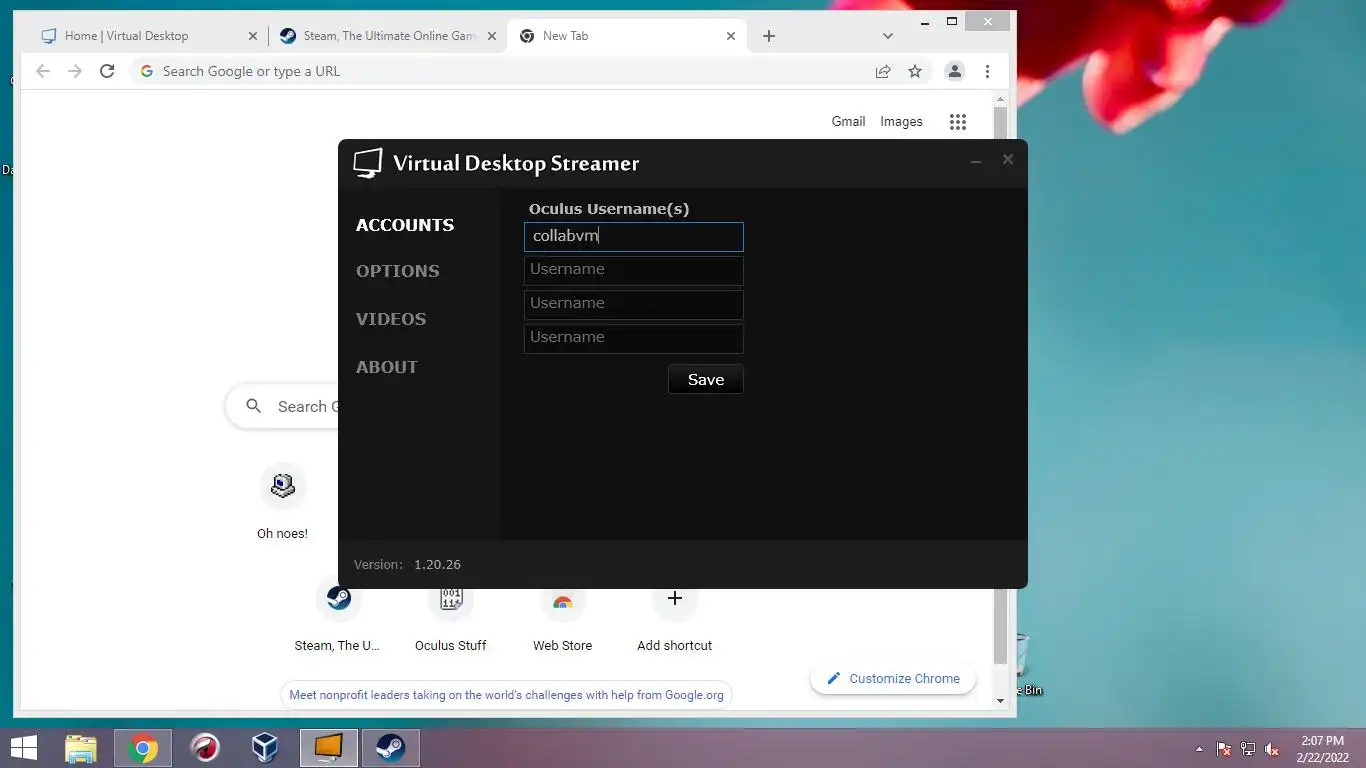Click the fourth Oculus Username field
This screenshot has width=1366, height=768.
(x=634, y=338)
